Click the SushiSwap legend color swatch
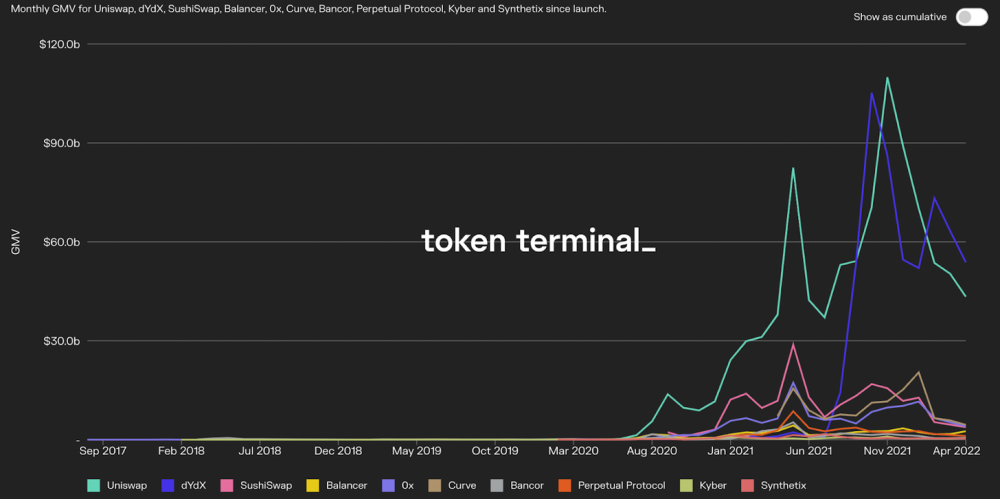The height and width of the screenshot is (499, 1000). pos(228,485)
